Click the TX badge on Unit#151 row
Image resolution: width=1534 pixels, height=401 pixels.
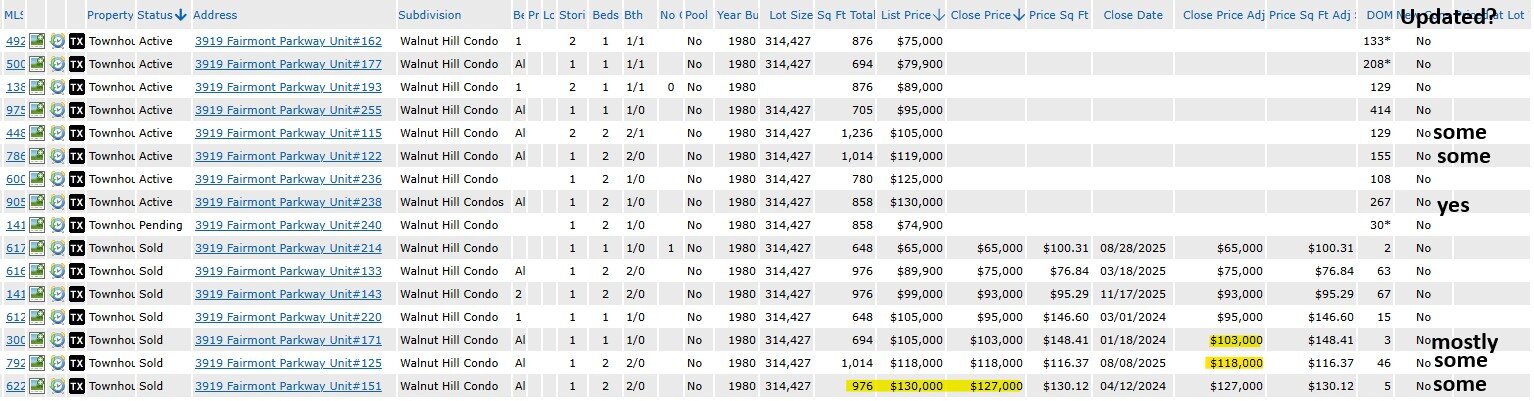coord(77,386)
